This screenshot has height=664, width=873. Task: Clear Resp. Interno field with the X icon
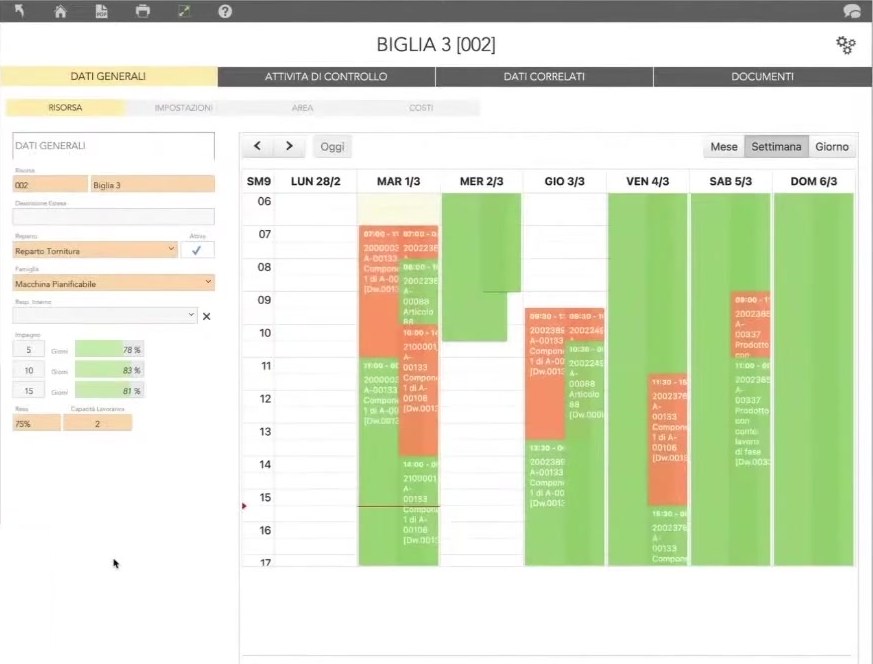point(207,316)
